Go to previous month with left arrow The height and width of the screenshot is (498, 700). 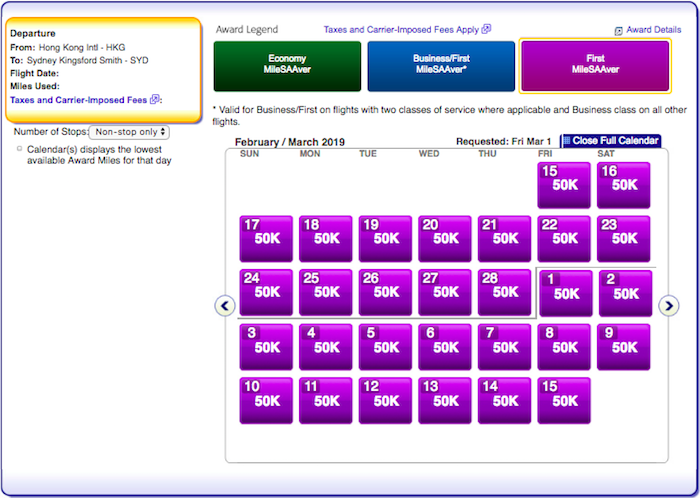(x=225, y=306)
